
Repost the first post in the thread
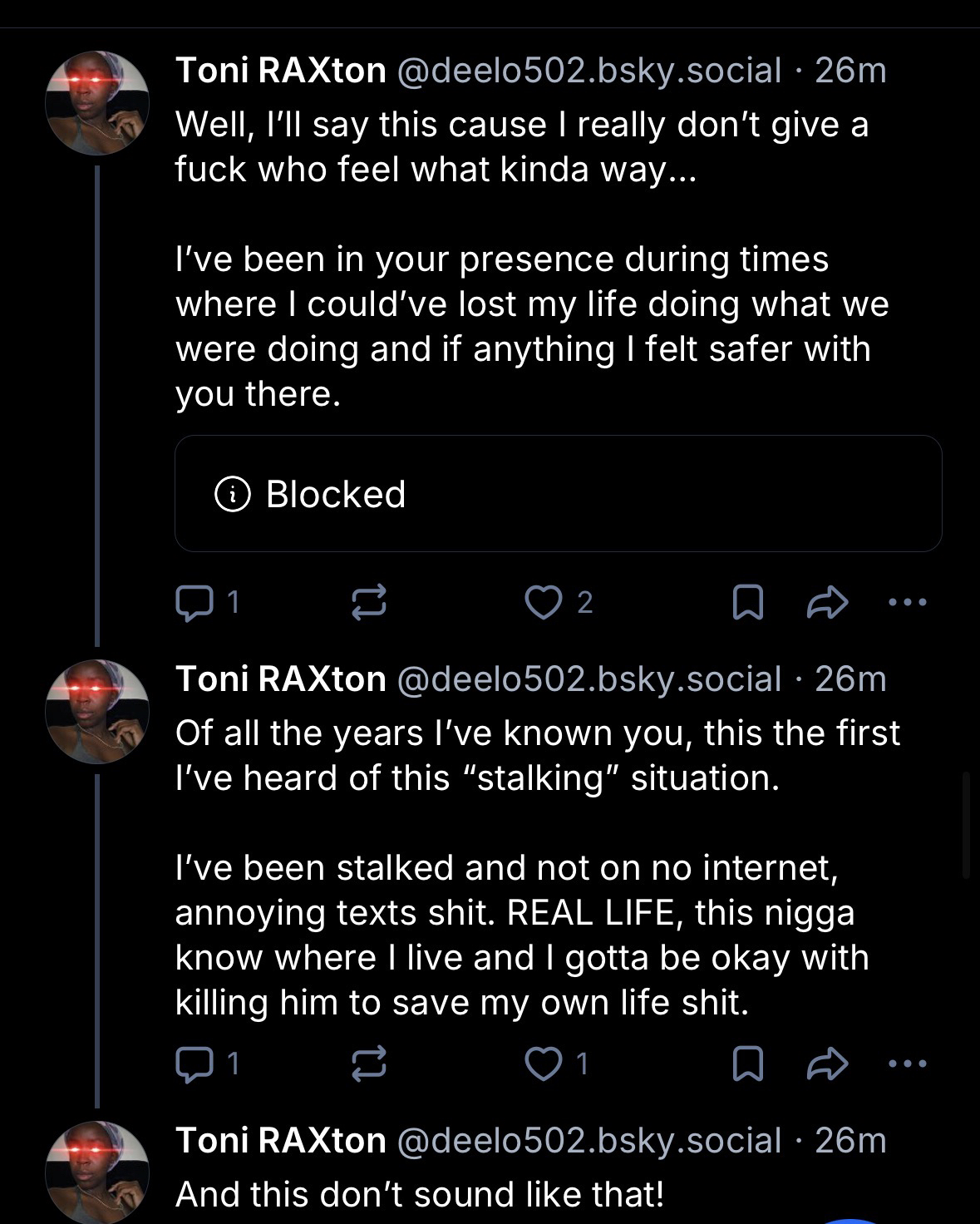tap(369, 603)
